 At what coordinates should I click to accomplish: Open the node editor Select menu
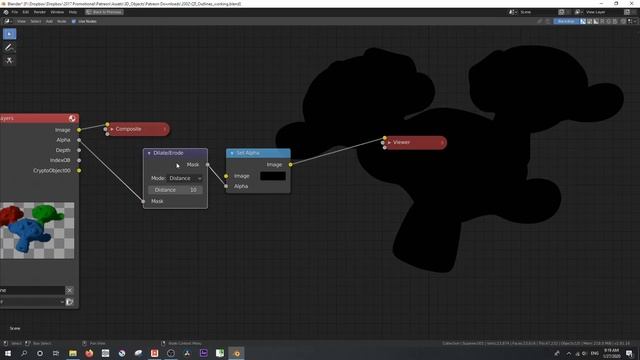click(x=36, y=21)
